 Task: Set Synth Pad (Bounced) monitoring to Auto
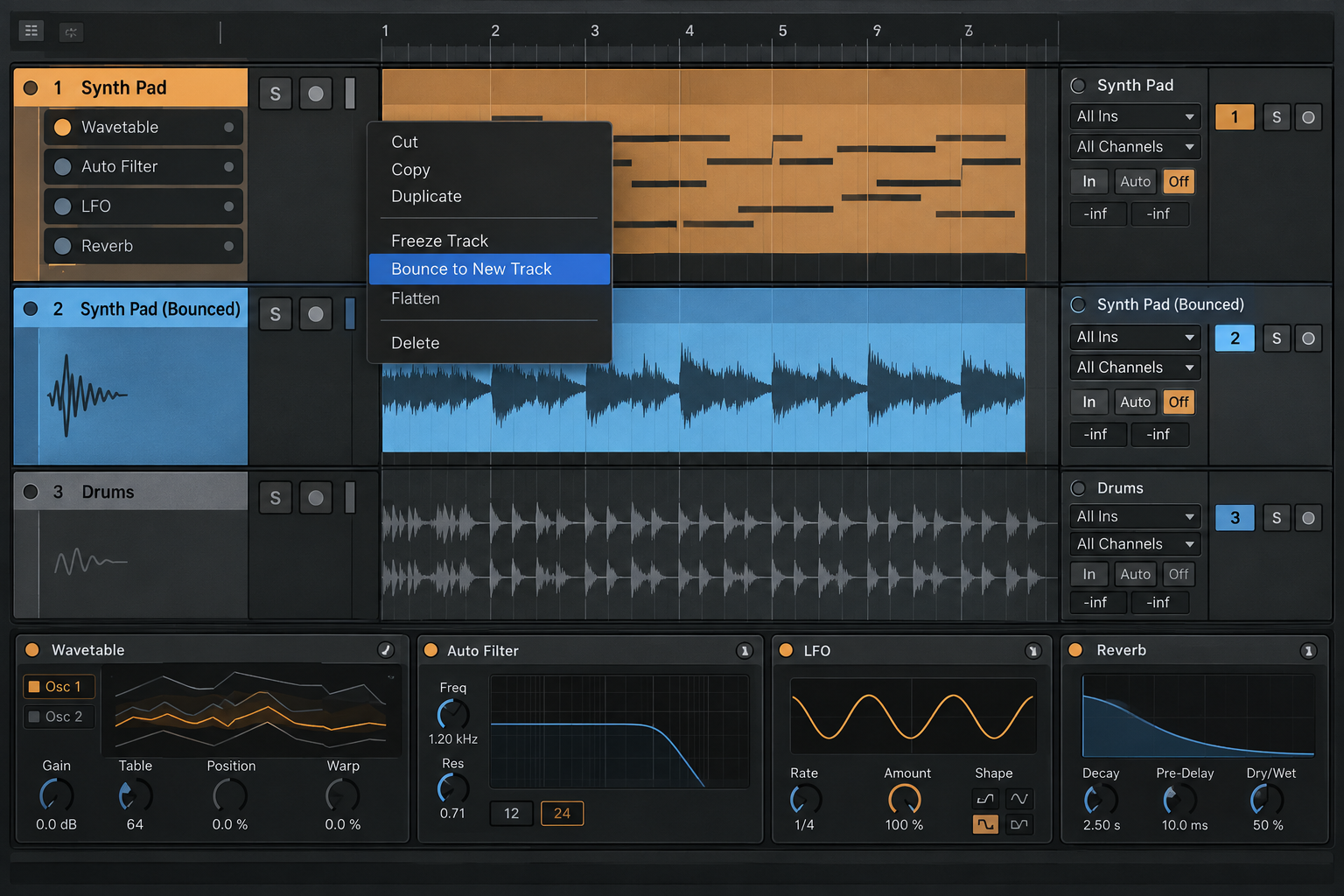click(x=1136, y=402)
